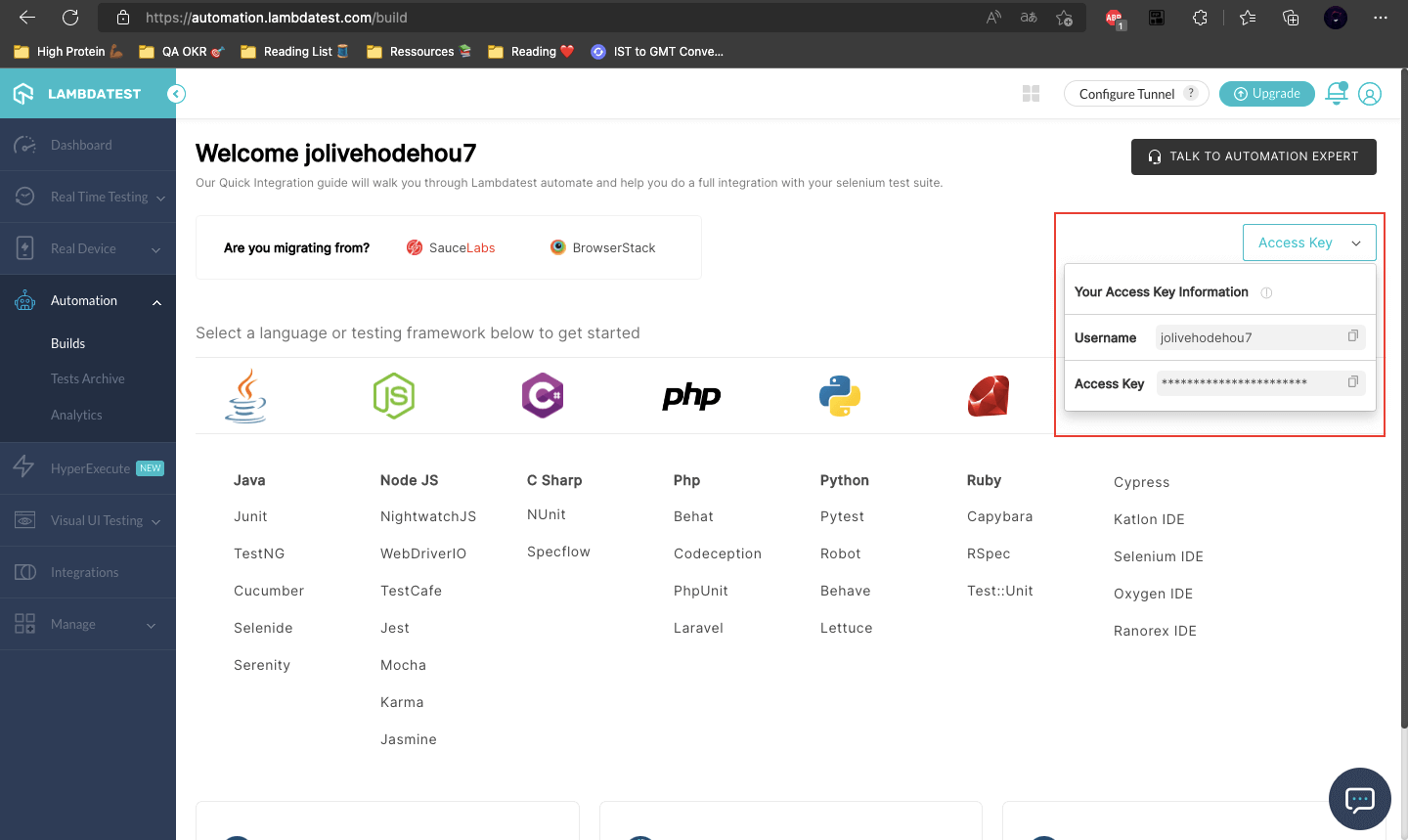Open the Builds page
The height and width of the screenshot is (840, 1408).
click(68, 343)
